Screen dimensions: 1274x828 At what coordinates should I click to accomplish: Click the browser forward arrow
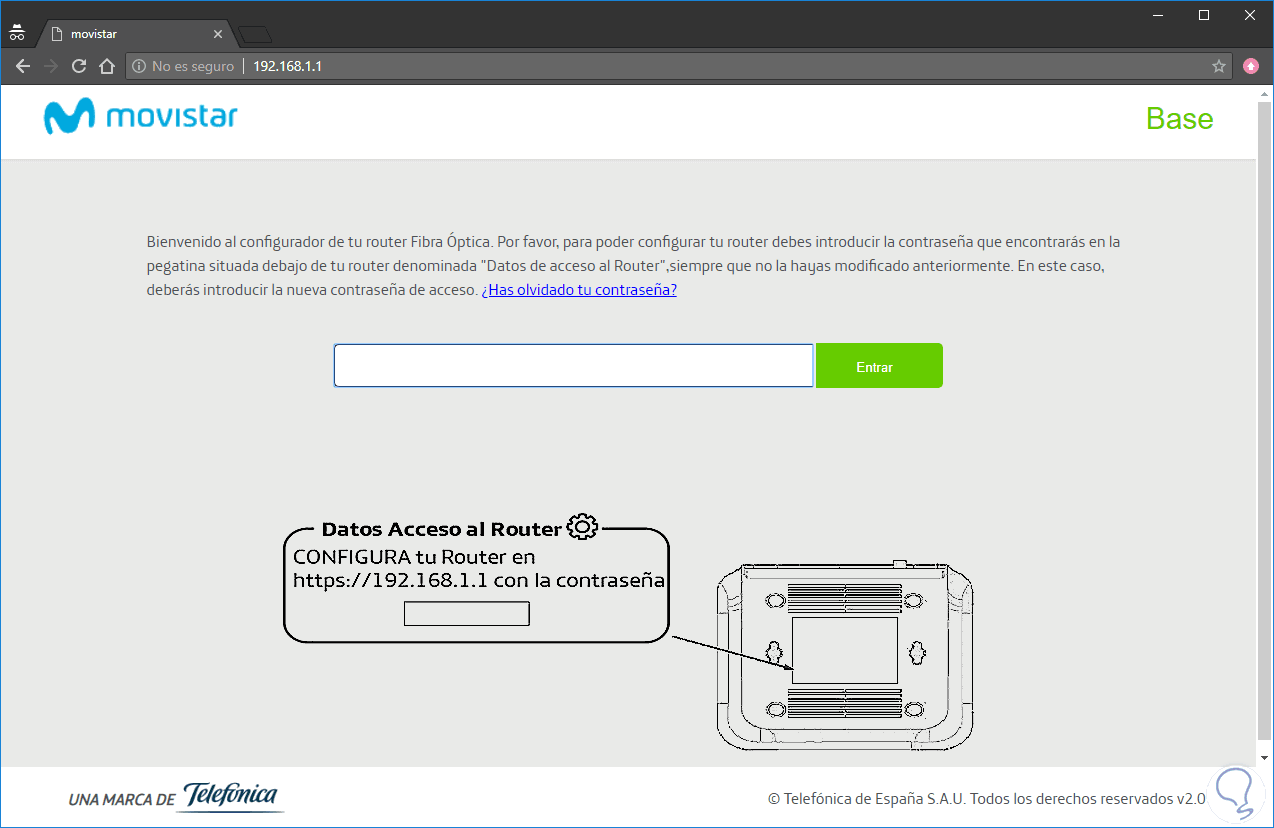(x=51, y=67)
